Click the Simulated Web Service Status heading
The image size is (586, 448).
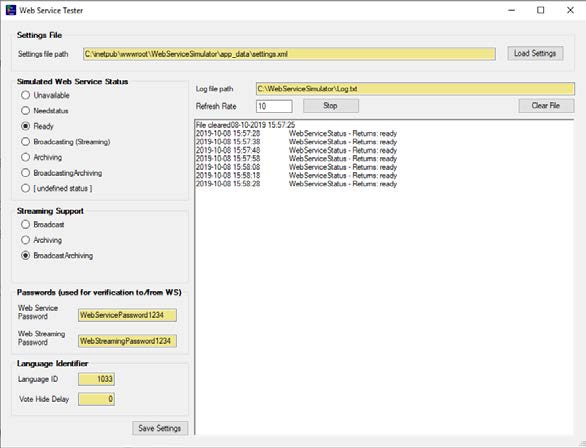pyautogui.click(x=73, y=81)
